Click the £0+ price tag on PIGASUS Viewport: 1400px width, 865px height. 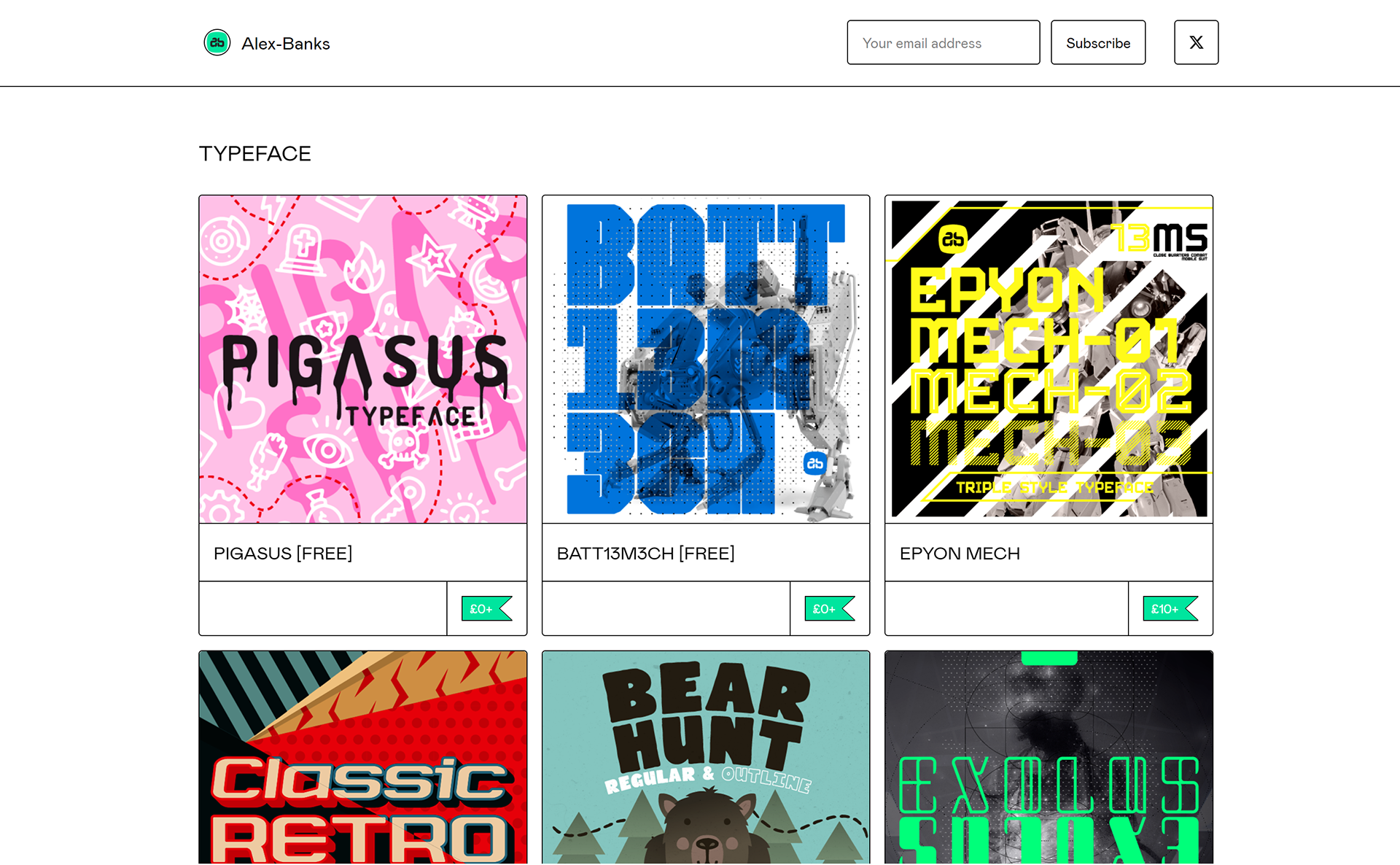pos(486,608)
